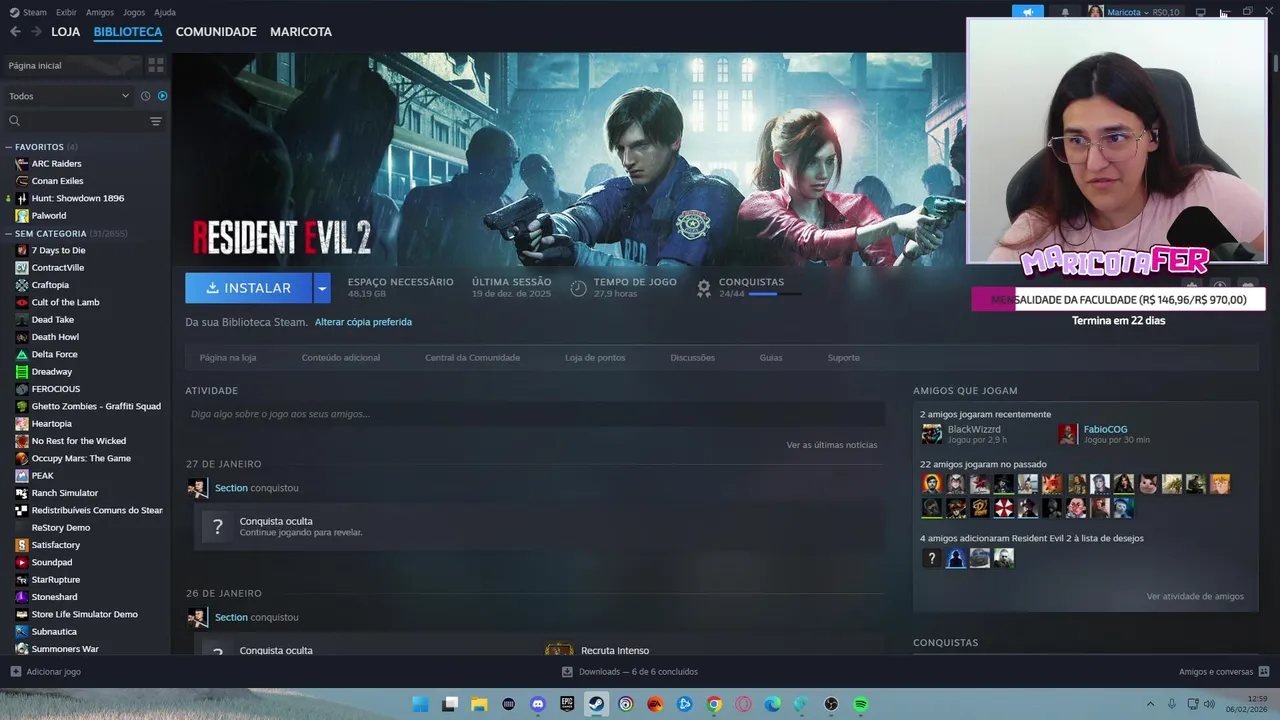Click the INSTALAR button
1280x720 pixels.
pos(249,288)
